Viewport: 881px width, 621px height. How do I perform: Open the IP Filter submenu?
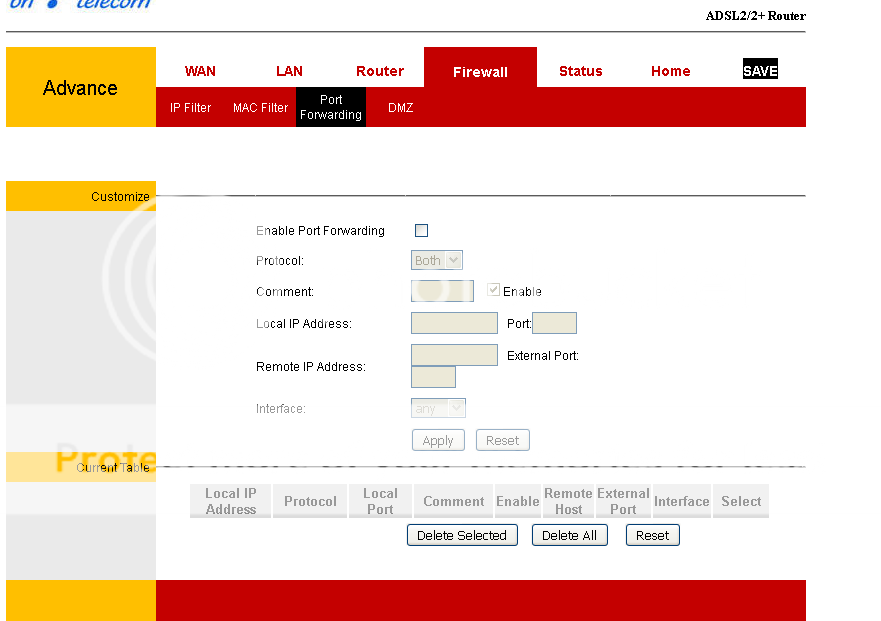pyautogui.click(x=190, y=107)
